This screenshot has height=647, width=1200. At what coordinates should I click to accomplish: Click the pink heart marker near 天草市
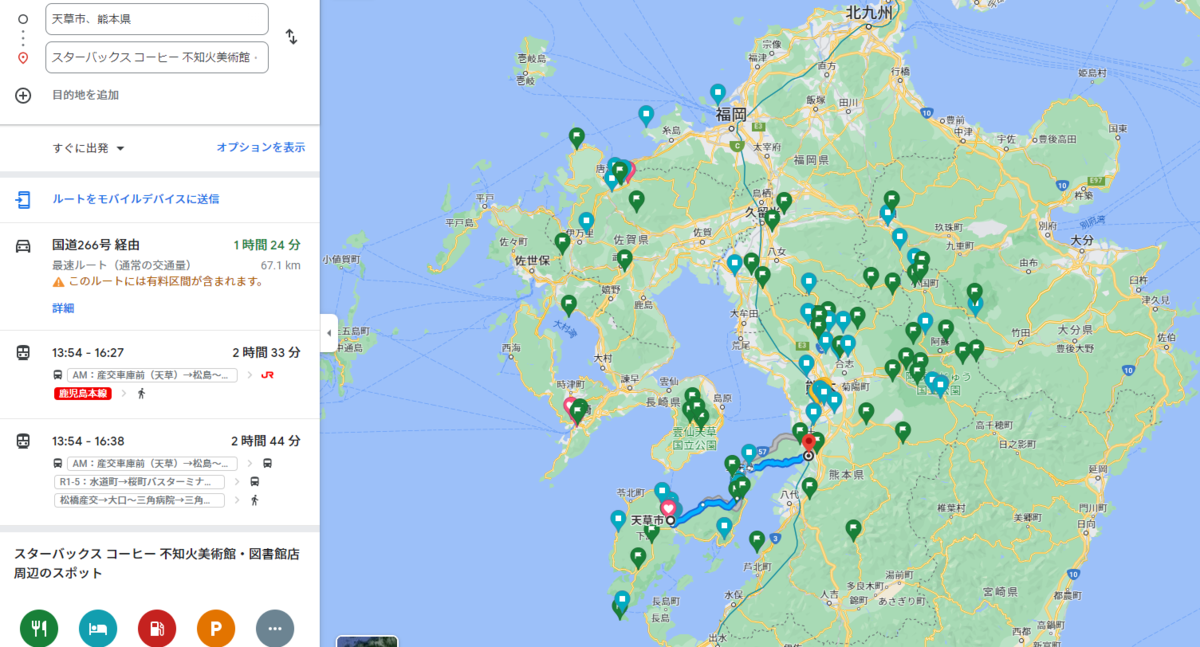(x=668, y=507)
